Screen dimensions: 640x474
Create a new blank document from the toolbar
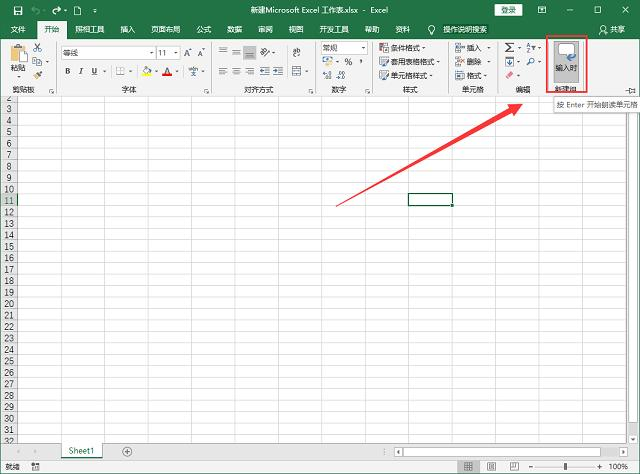pos(78,11)
